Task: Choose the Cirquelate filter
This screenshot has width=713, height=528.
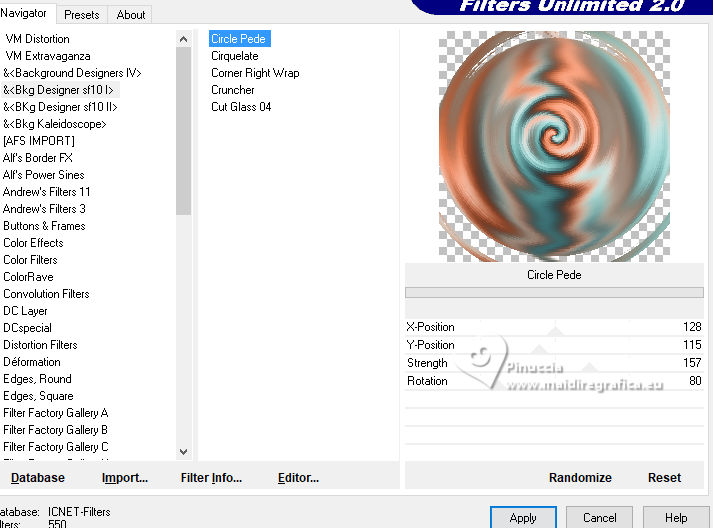Action: coord(235,56)
